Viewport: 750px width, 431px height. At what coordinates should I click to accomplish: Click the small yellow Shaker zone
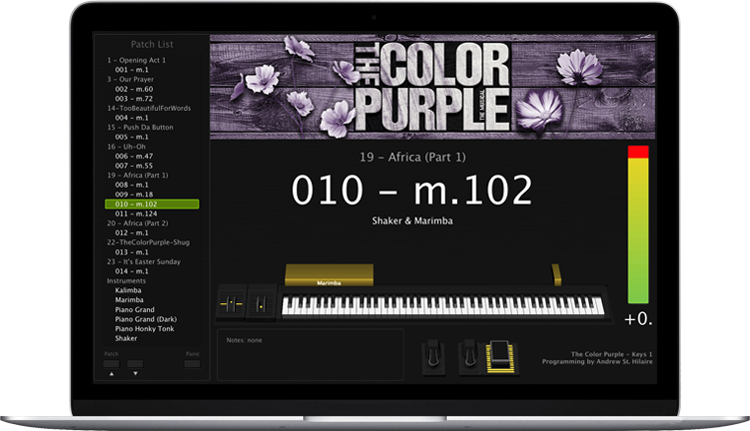click(x=556, y=275)
